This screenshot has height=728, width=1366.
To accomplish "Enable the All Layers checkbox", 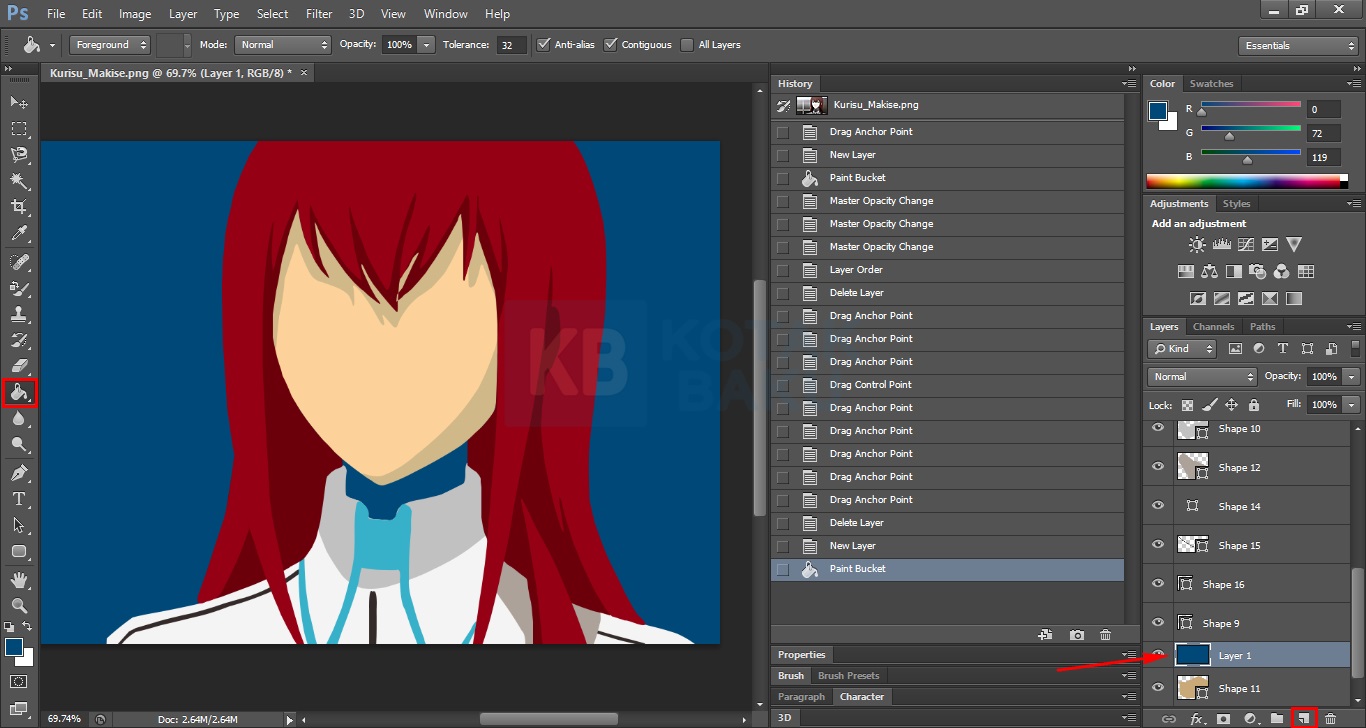I will [687, 44].
